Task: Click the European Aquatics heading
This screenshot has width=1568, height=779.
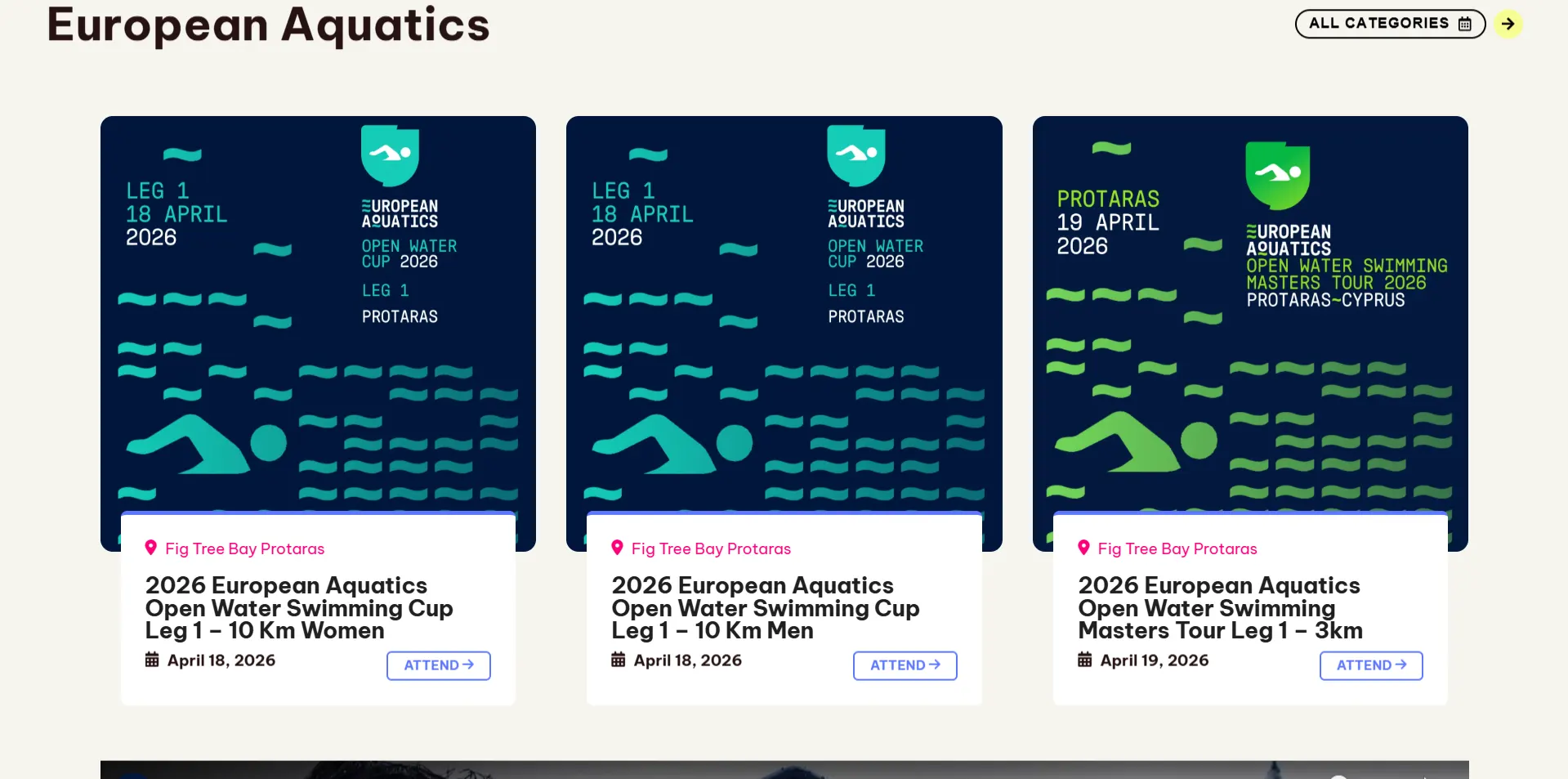Action: [x=268, y=25]
